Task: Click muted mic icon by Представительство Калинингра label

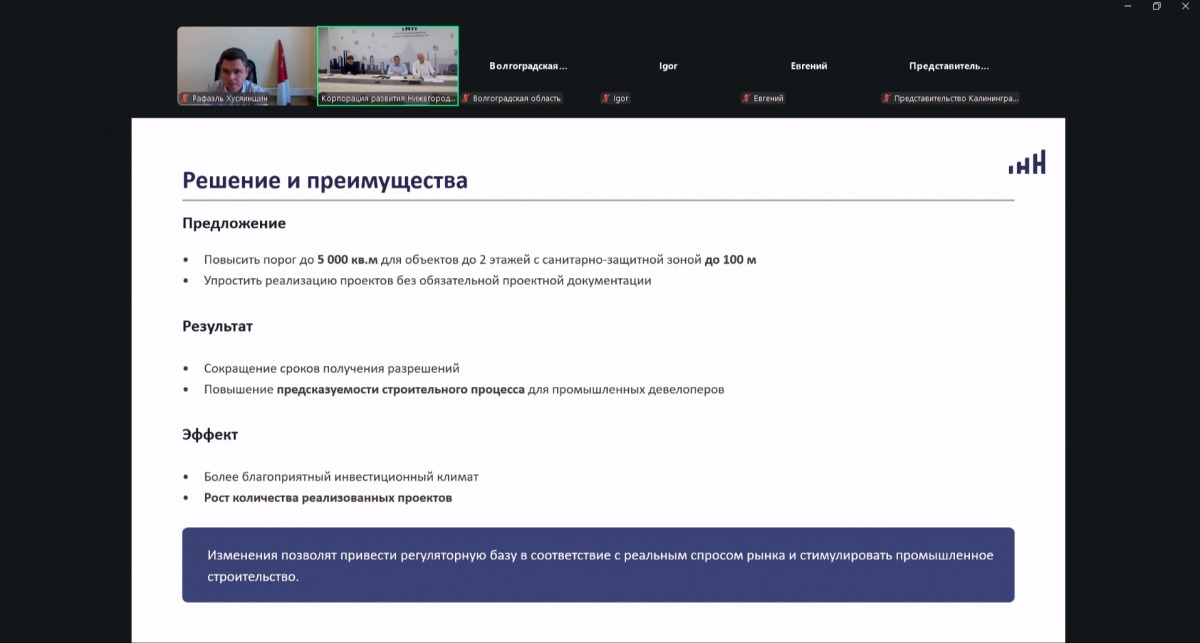Action: point(886,99)
